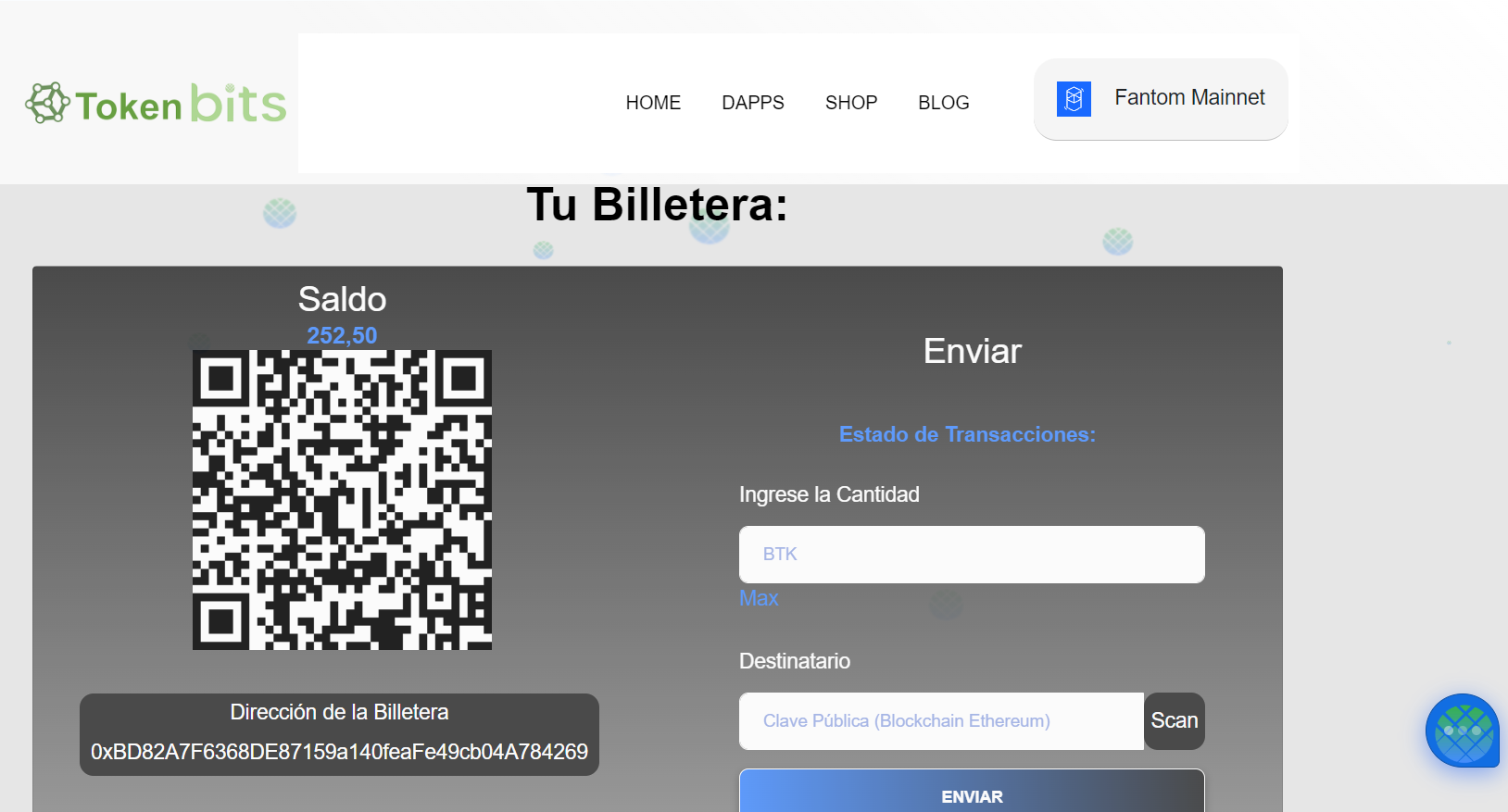Click the Ingrese la Cantidad label

tap(829, 494)
